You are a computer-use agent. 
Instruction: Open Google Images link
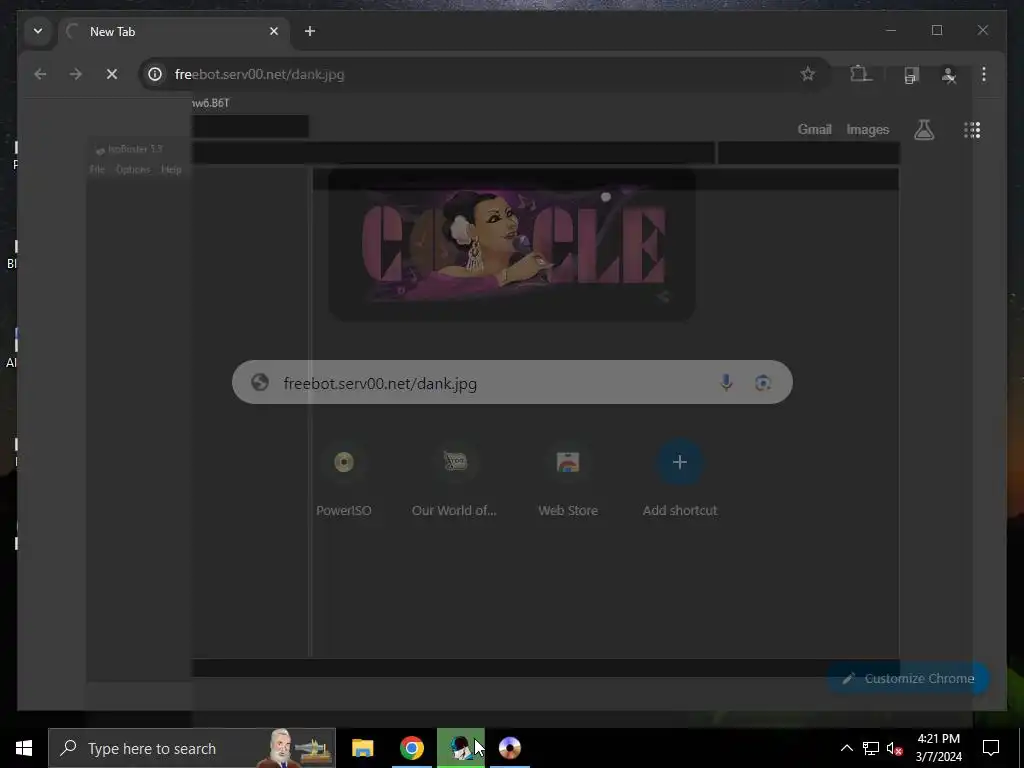pos(867,129)
